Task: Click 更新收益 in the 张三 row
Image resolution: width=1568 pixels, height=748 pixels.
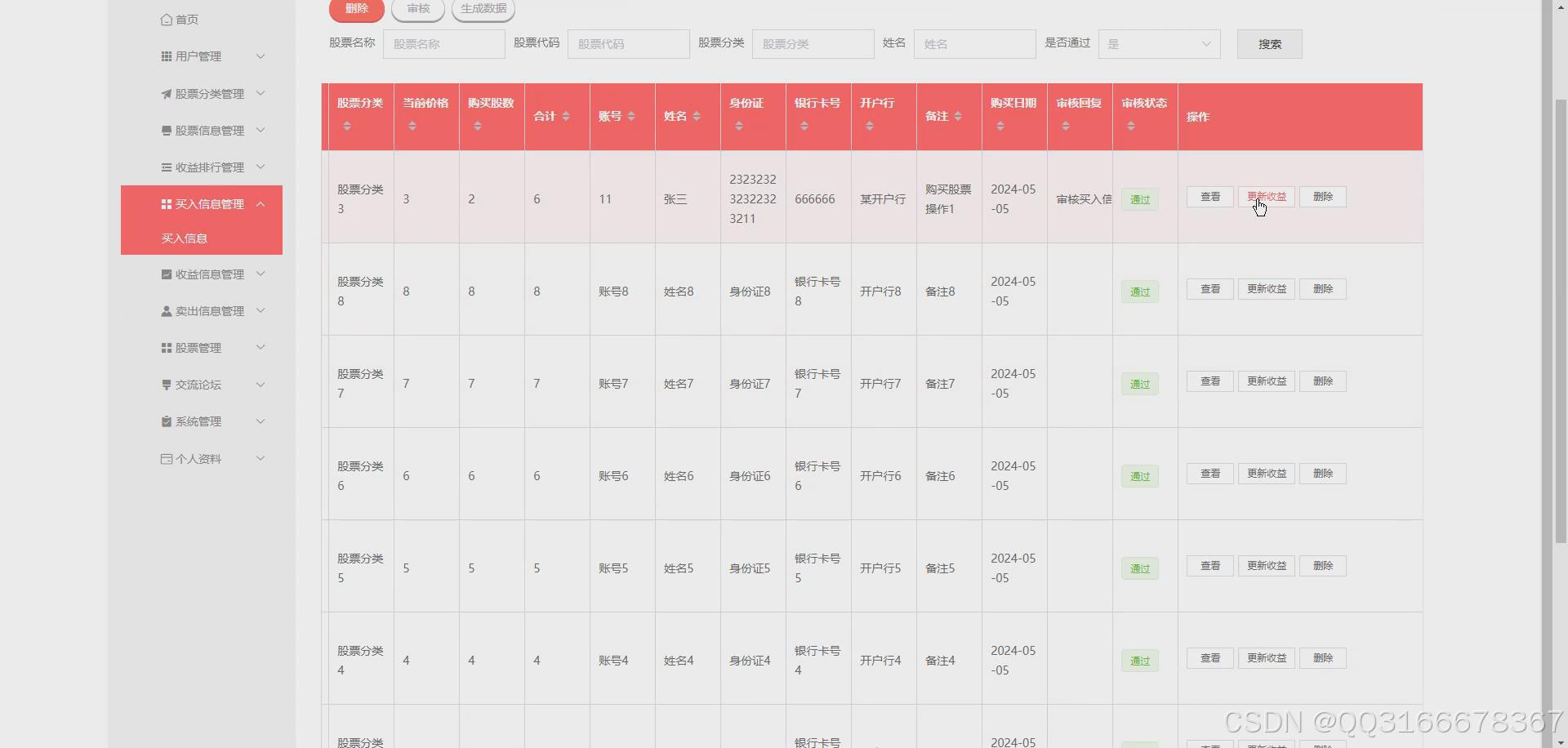Action: click(x=1267, y=197)
